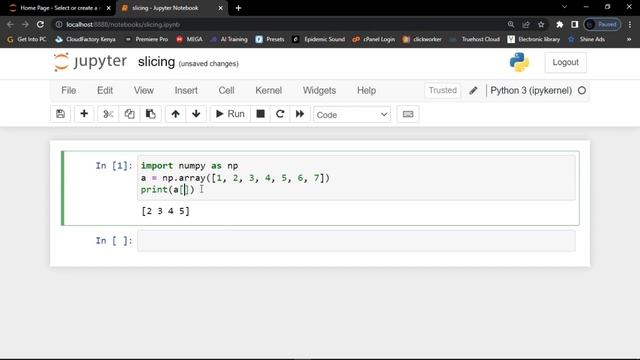The image size is (640, 360).
Task: Select the In [1]: prompt
Action: 114,166
